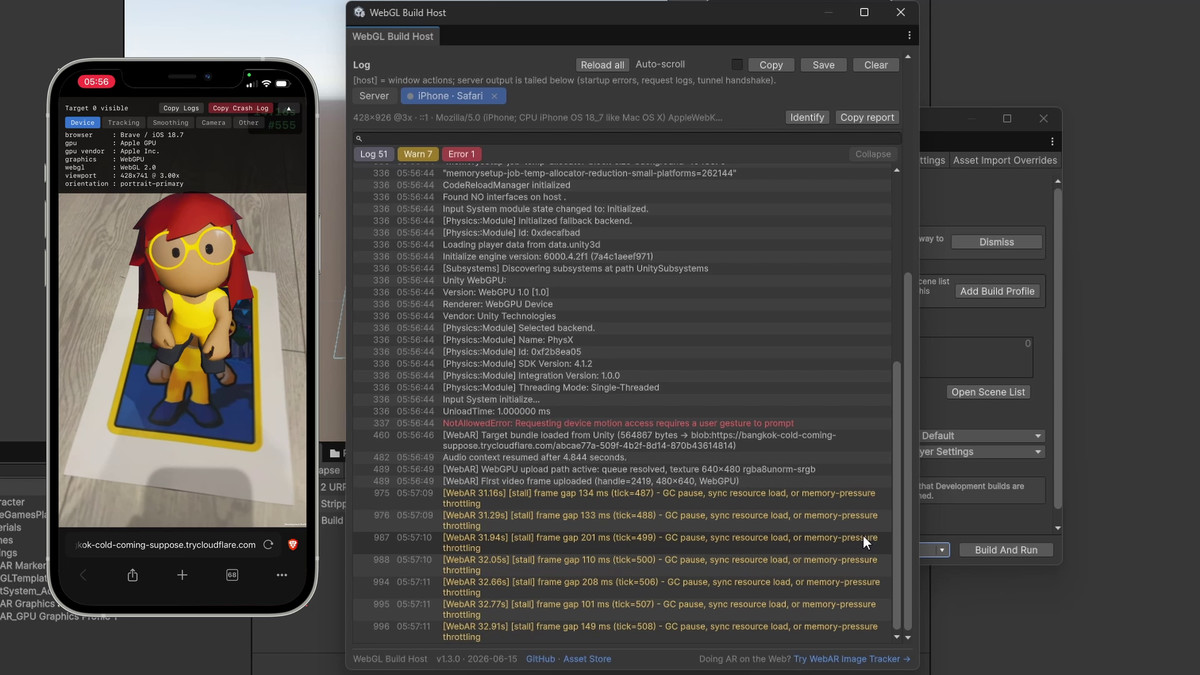Toggle the Error 1 filter
1200x675 pixels.
pyautogui.click(x=461, y=154)
